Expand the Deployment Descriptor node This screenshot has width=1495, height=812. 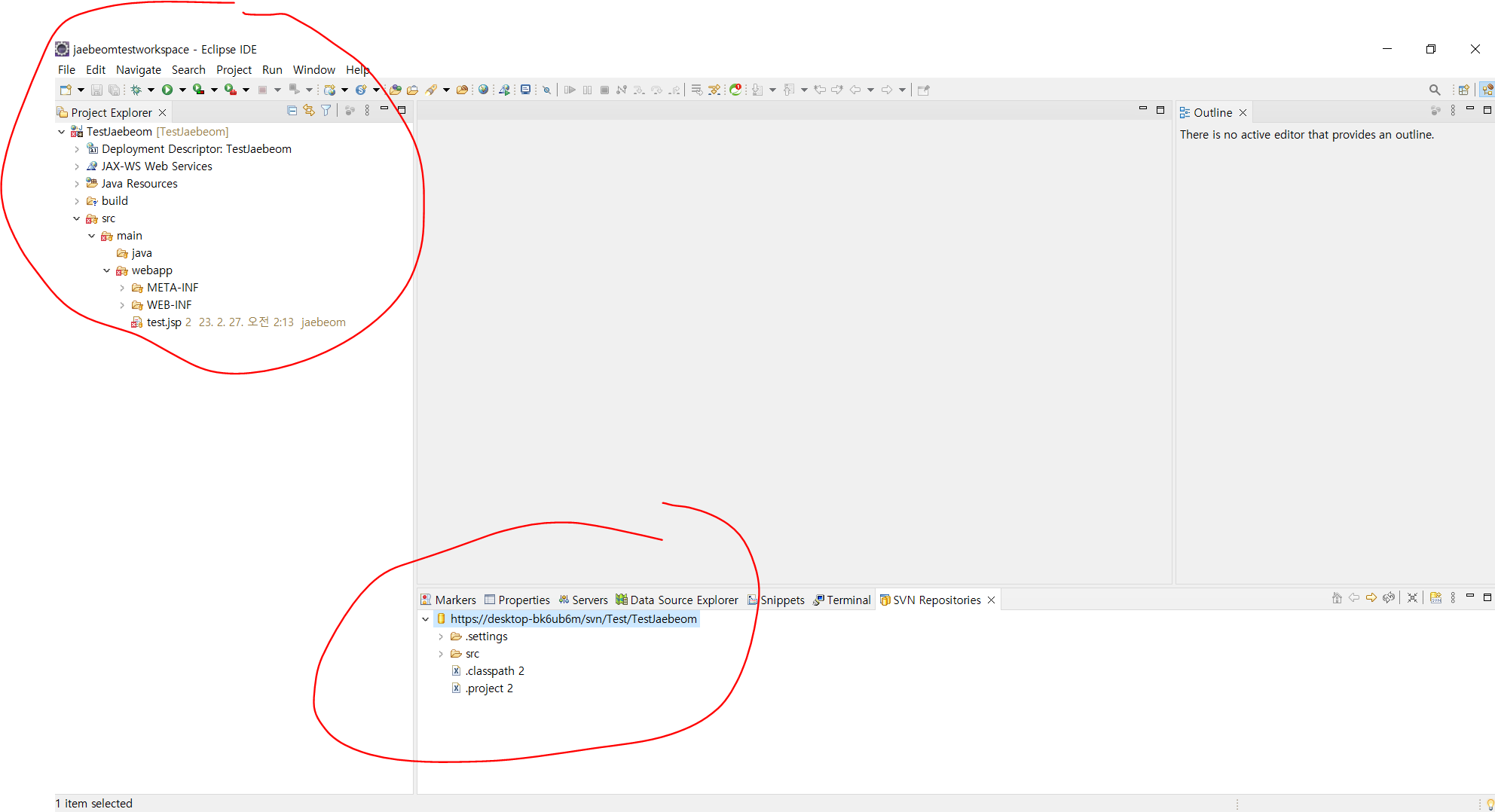click(77, 149)
